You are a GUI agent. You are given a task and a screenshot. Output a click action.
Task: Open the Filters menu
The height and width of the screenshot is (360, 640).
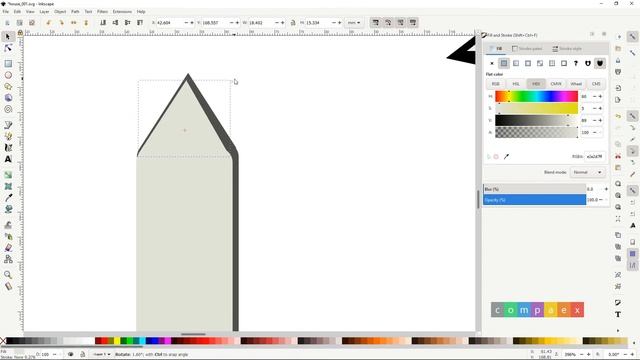pyautogui.click(x=102, y=11)
